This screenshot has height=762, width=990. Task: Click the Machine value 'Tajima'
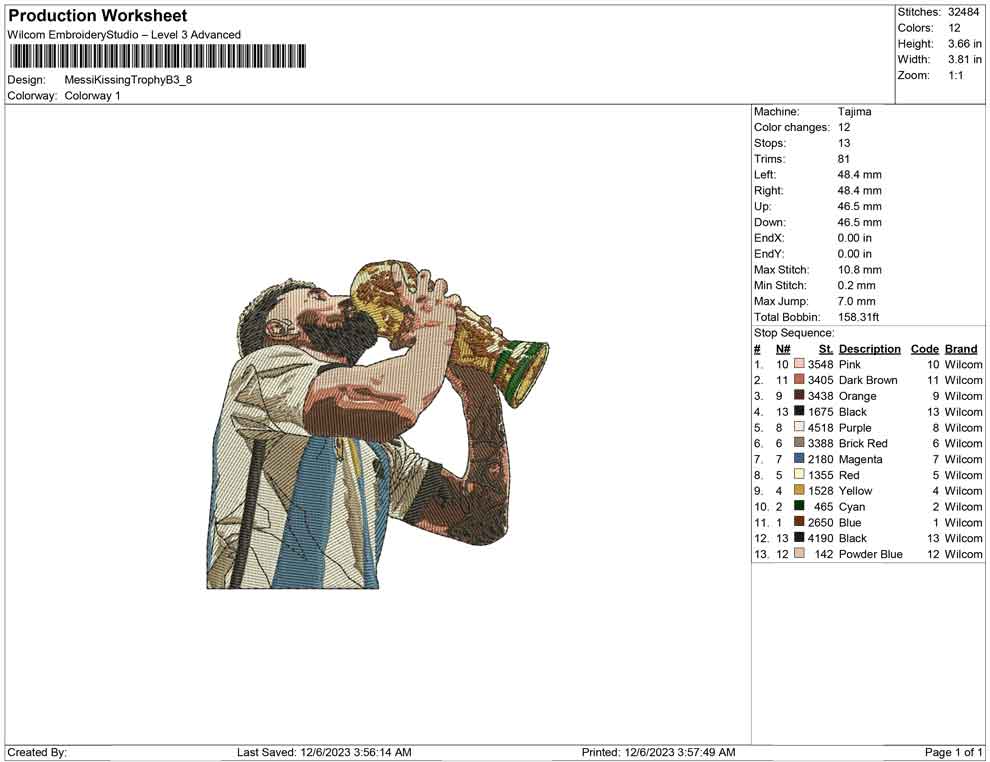click(x=854, y=112)
